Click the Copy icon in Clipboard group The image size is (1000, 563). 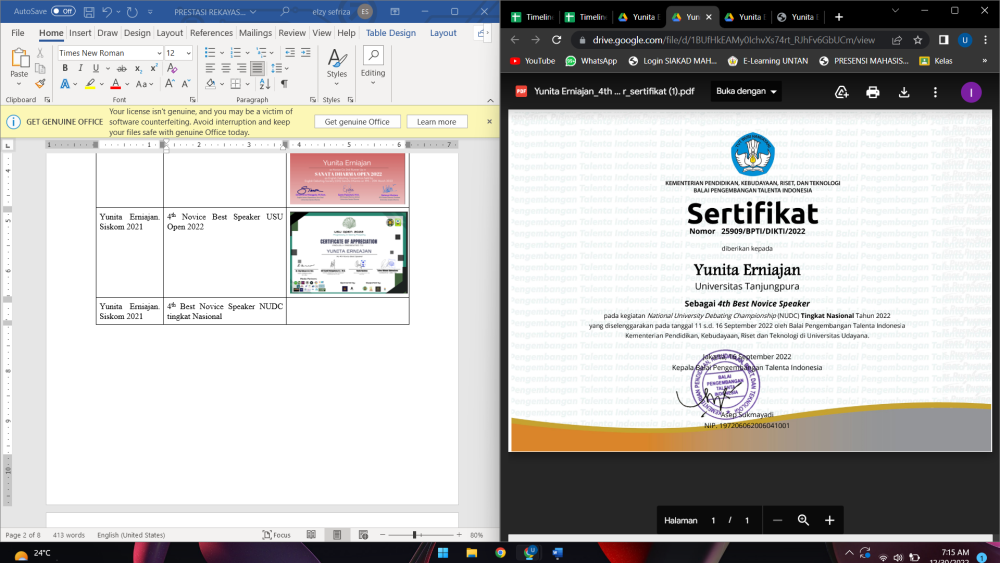(x=40, y=68)
